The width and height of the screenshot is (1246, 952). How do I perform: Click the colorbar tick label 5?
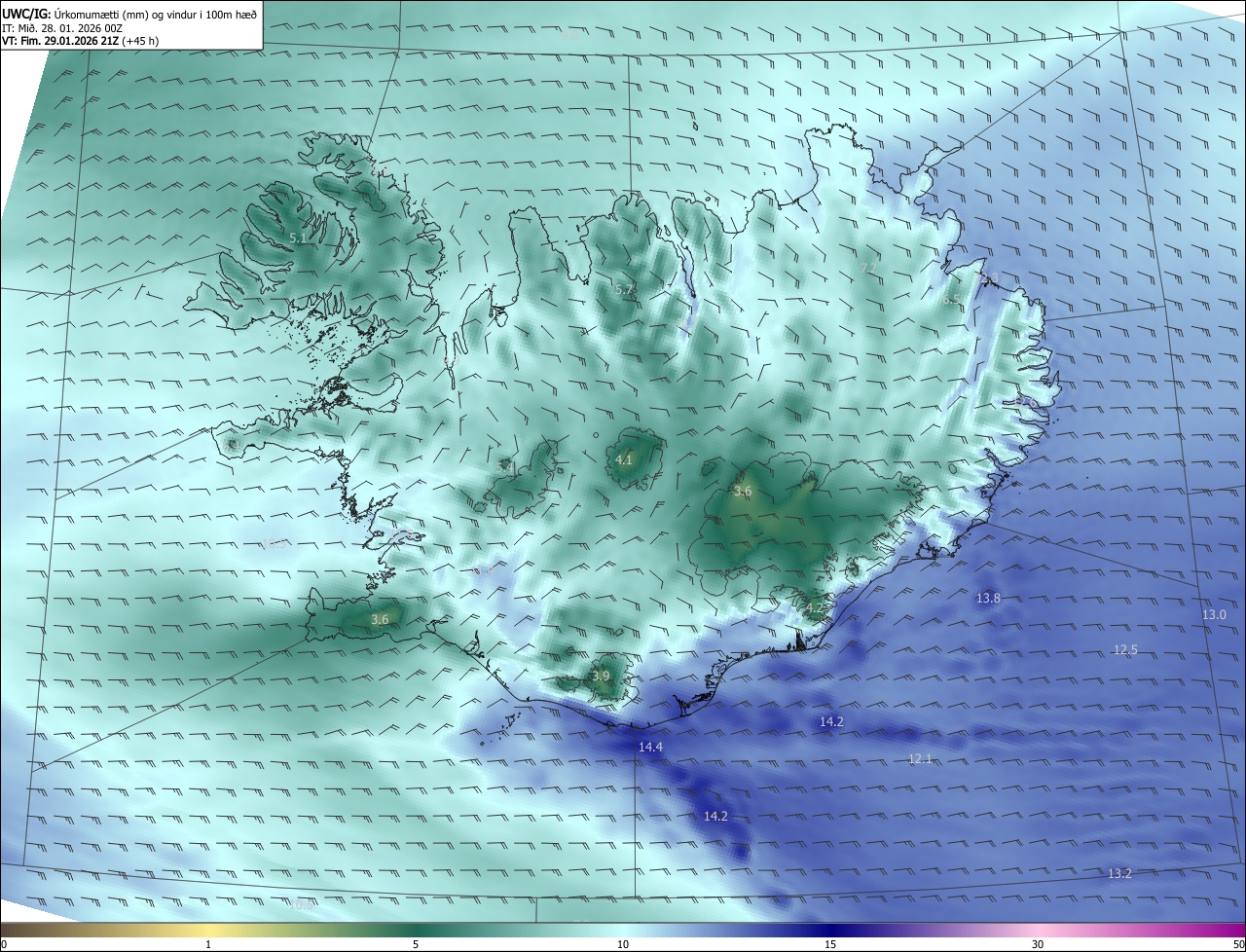[416, 944]
